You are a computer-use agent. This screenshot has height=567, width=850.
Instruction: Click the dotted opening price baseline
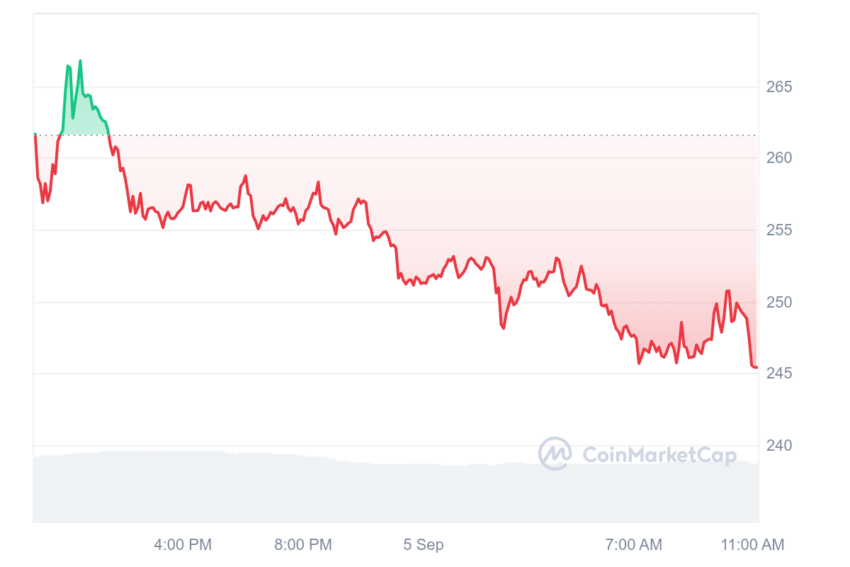click(x=396, y=135)
